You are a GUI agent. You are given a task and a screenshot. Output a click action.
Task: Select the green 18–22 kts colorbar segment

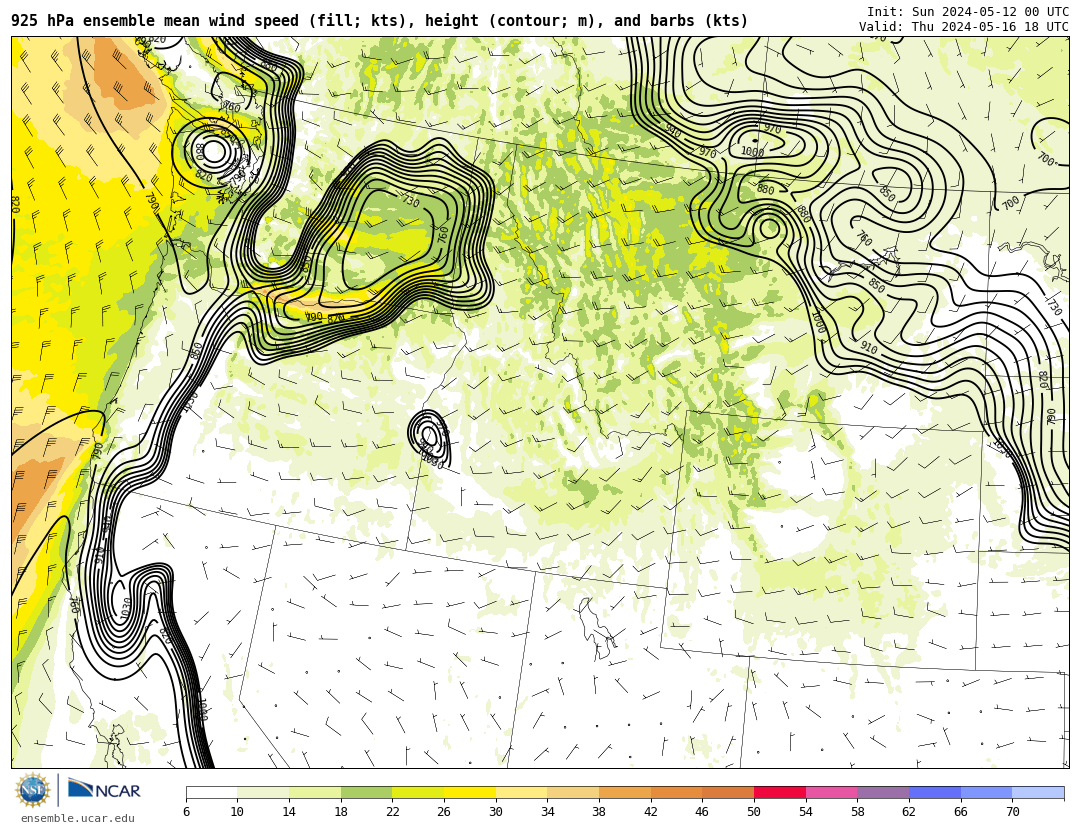point(366,792)
